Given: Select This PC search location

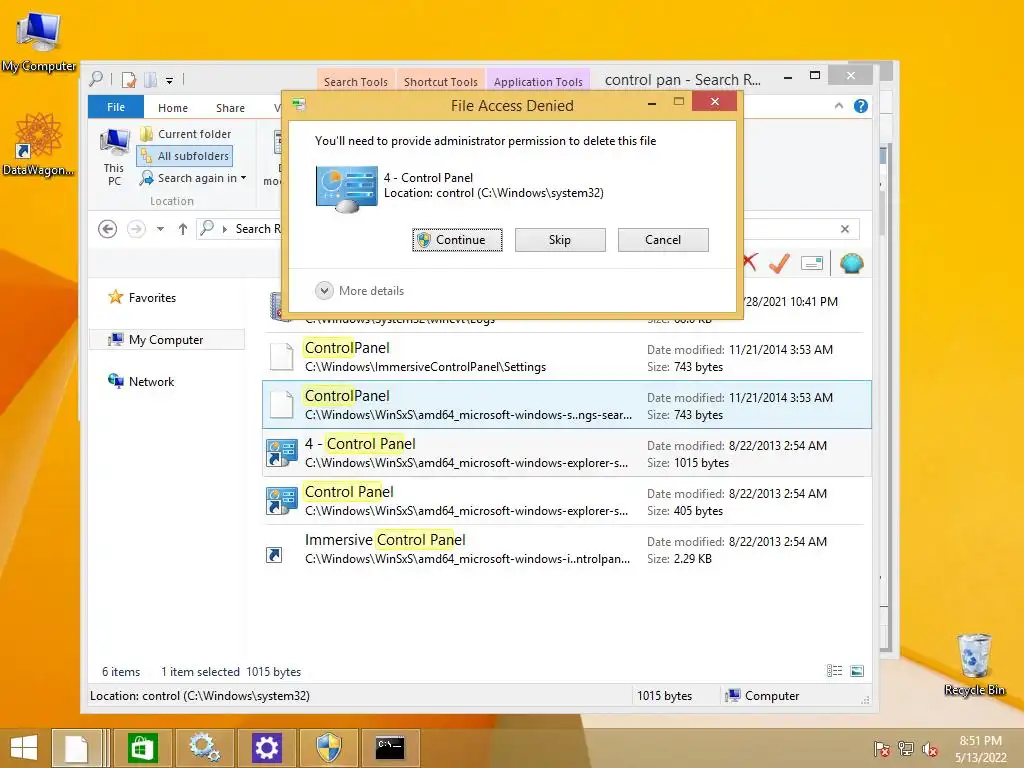Looking at the screenshot, I should click(114, 157).
